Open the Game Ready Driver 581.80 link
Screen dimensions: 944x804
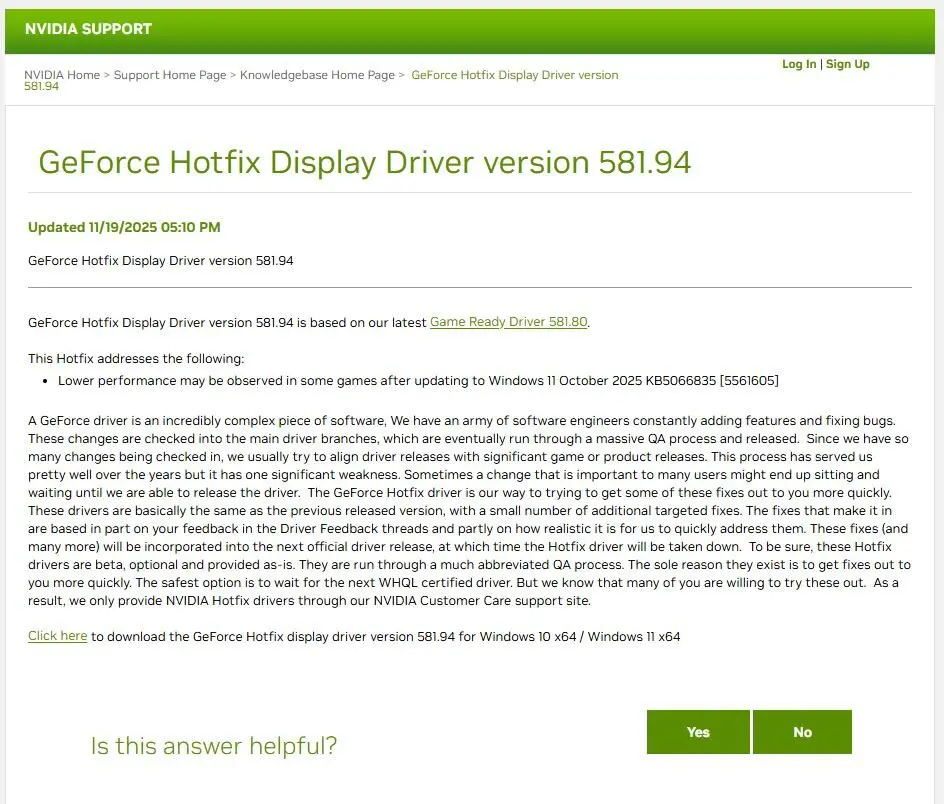[508, 322]
